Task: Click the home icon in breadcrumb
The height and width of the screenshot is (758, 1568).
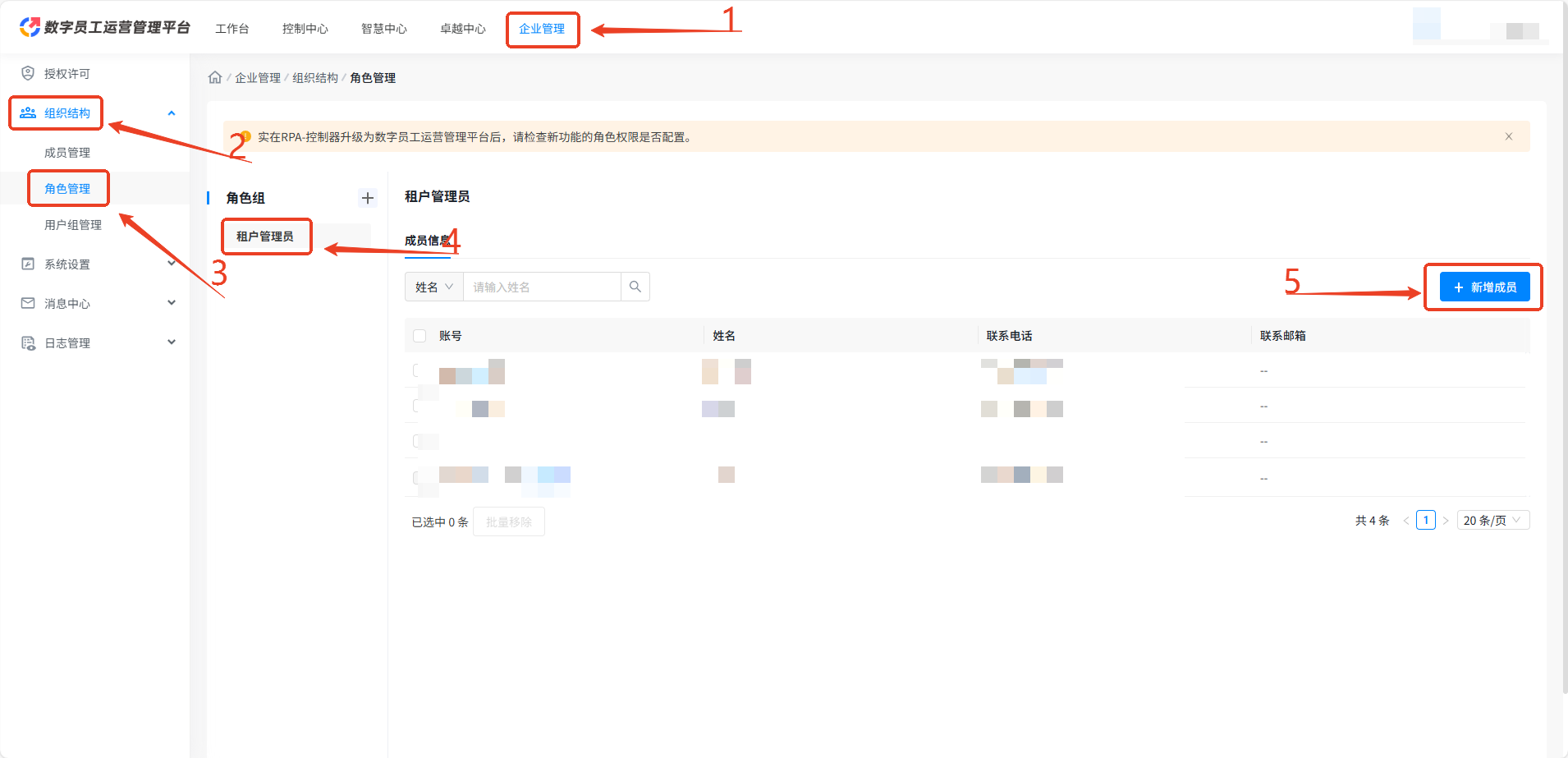Action: (x=215, y=77)
